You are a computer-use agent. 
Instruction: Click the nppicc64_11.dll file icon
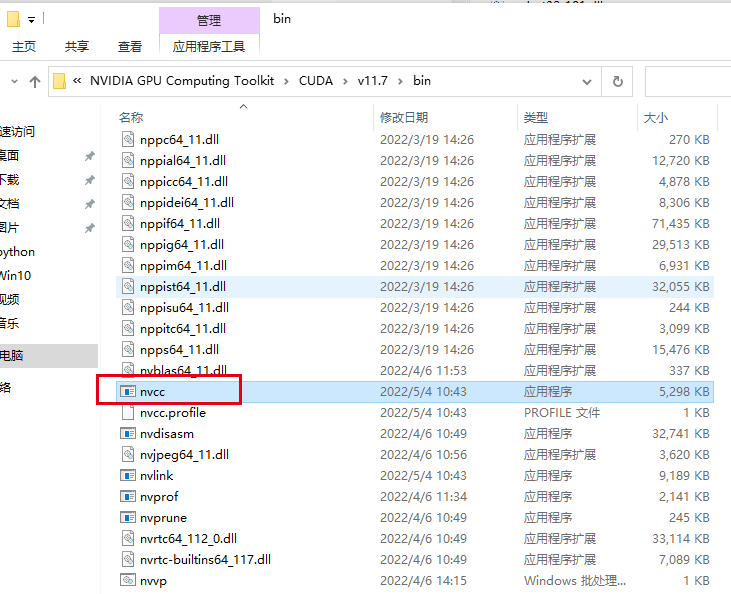coord(128,181)
